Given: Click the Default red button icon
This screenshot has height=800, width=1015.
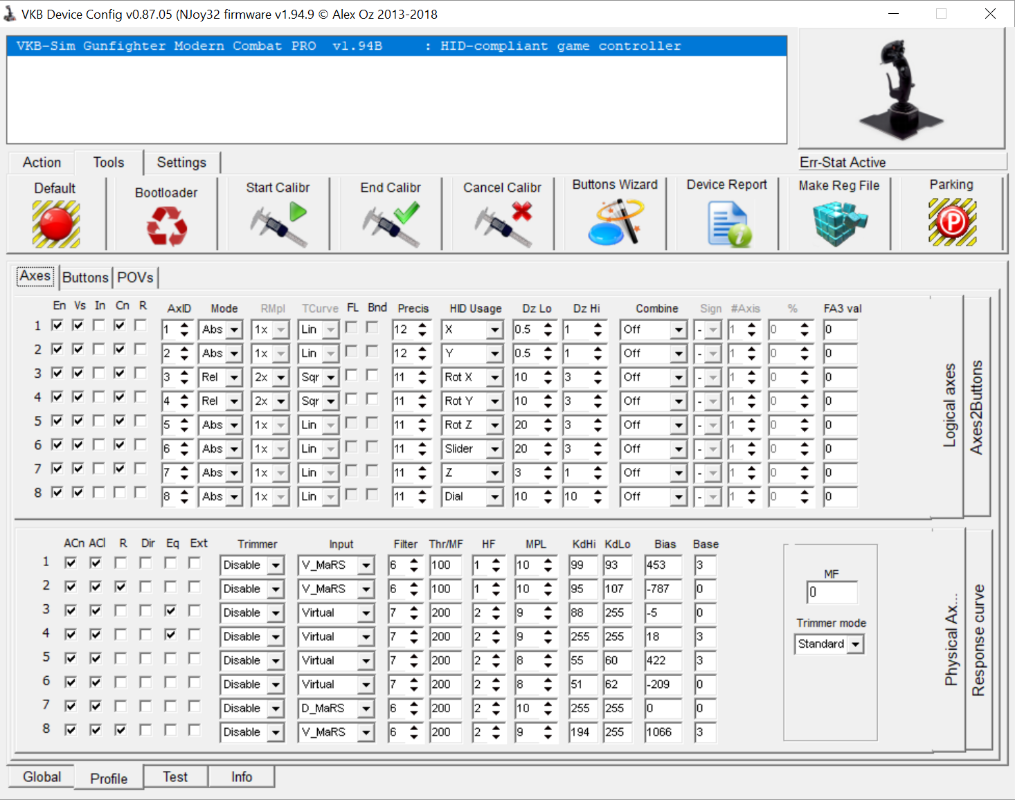Looking at the screenshot, I should (x=56, y=224).
